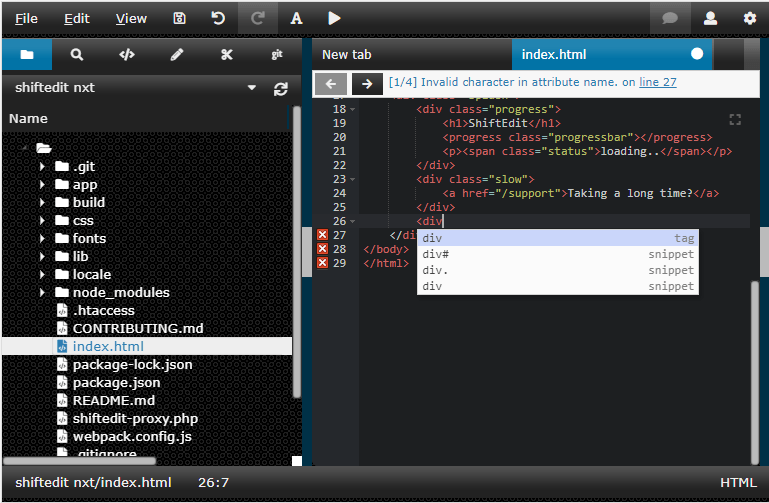Open the git panel in sidebar

(277, 54)
